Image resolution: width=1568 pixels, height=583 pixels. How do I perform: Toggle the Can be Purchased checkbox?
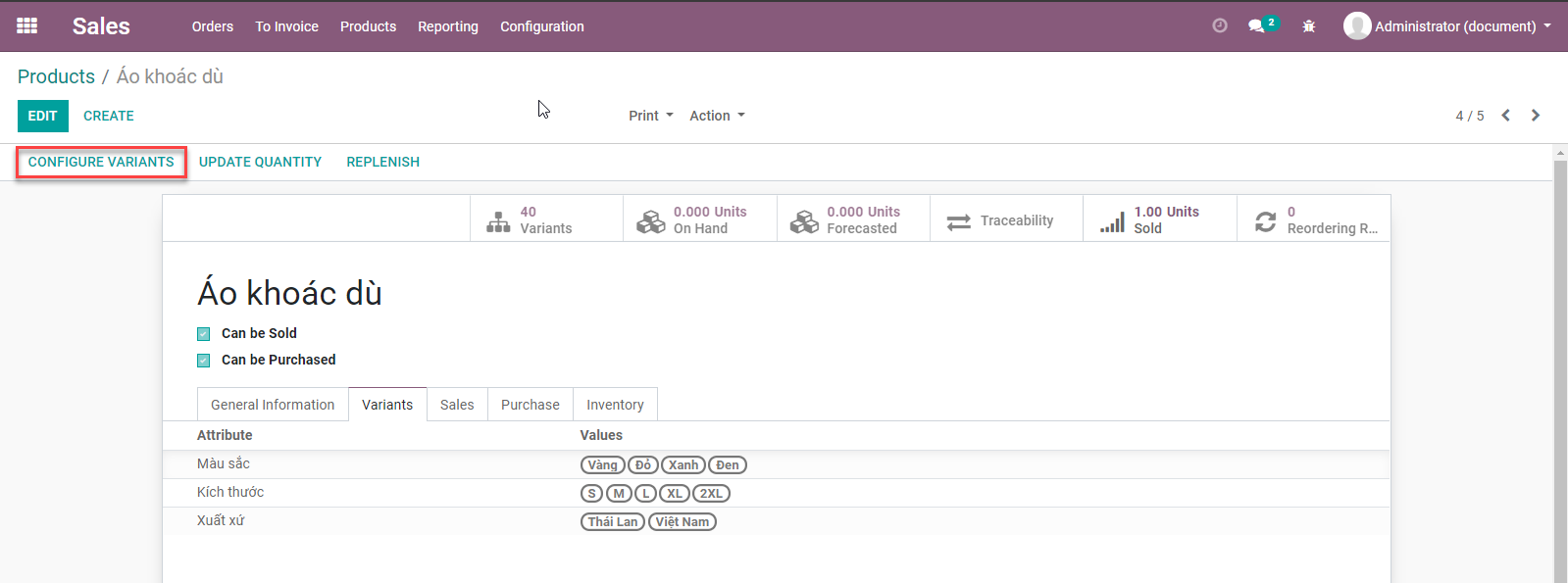[x=204, y=361]
